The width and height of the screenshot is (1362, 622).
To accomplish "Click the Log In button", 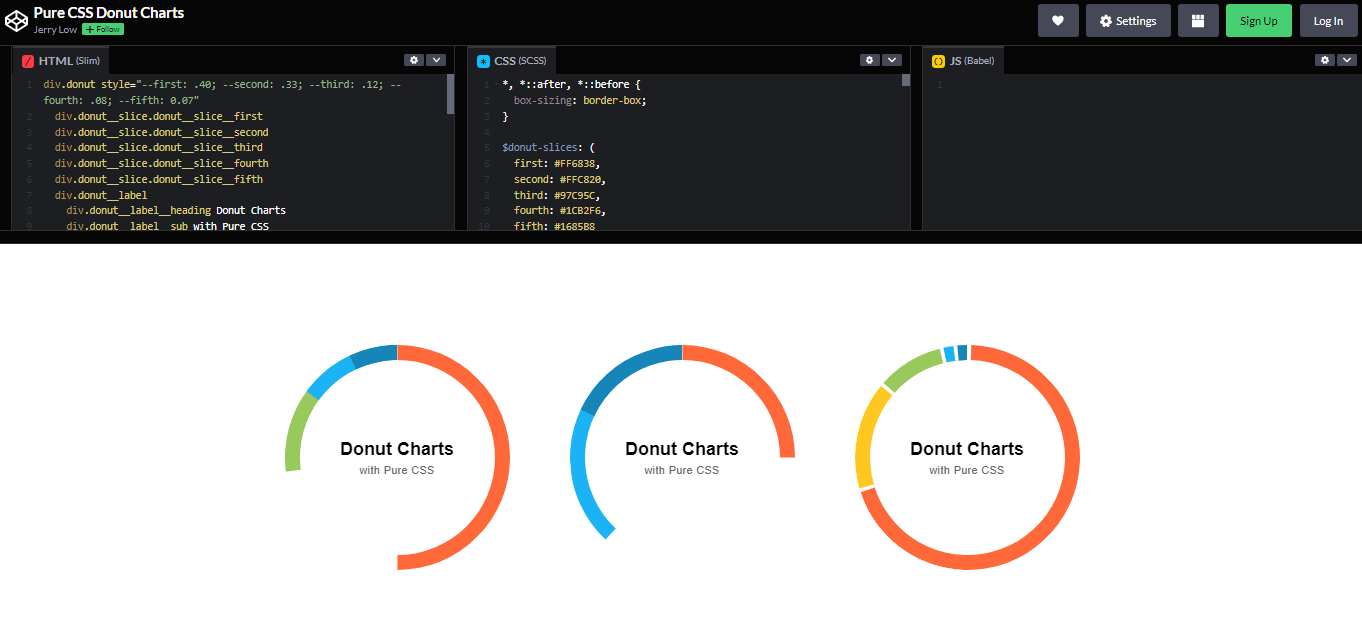I will click(x=1328, y=21).
